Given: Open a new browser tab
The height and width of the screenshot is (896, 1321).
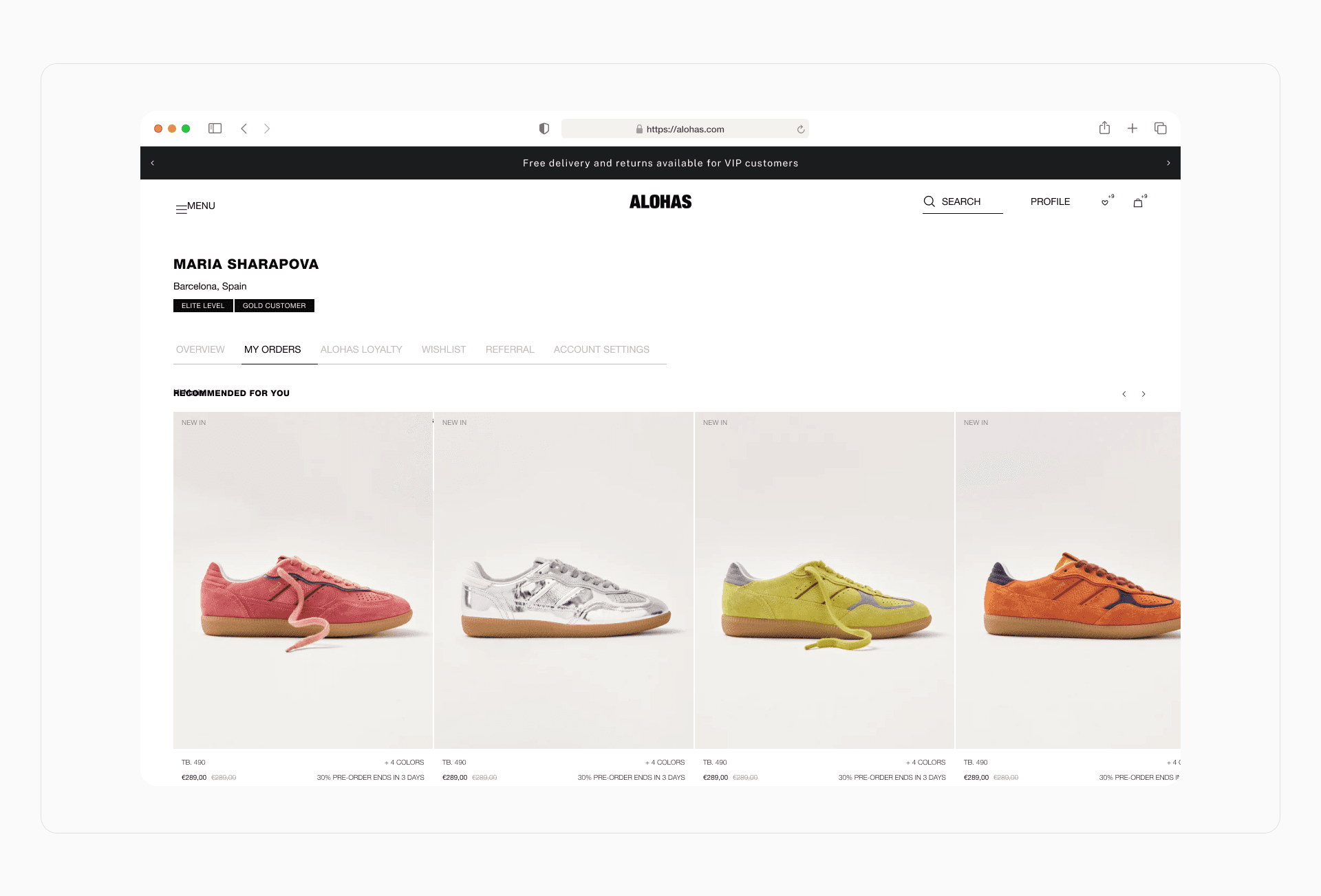Looking at the screenshot, I should (1132, 129).
